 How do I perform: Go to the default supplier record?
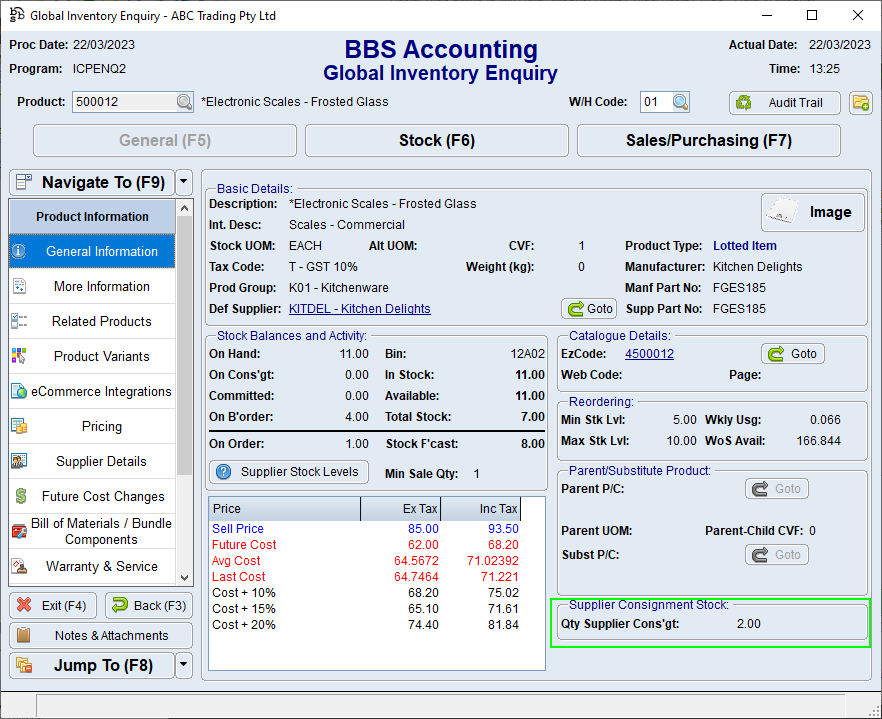[x=589, y=309]
